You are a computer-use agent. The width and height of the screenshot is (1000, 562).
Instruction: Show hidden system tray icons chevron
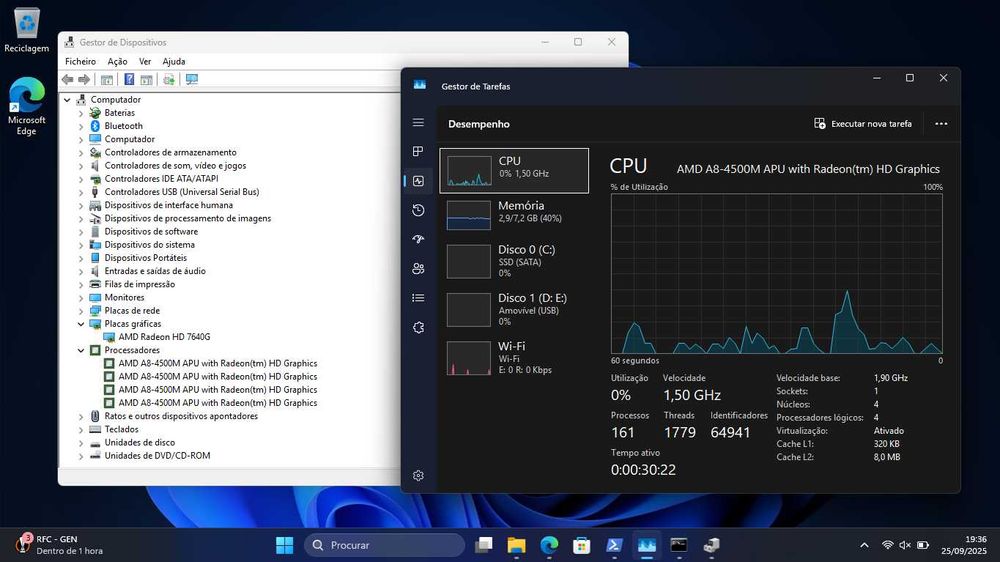point(864,545)
